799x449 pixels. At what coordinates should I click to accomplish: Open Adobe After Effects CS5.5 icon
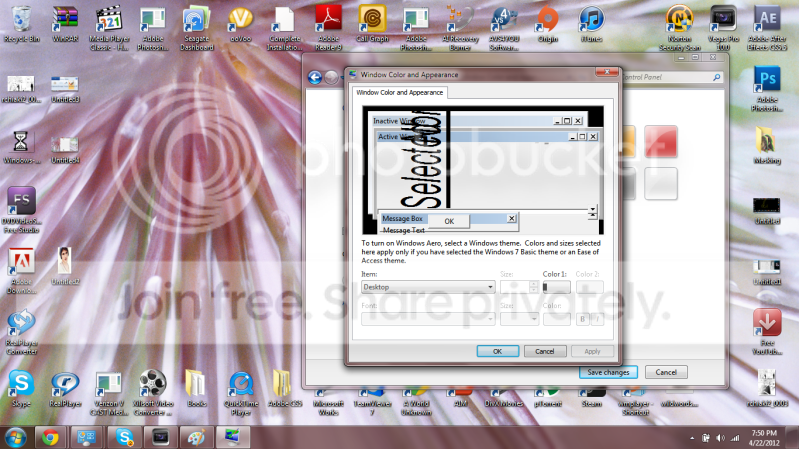click(767, 29)
